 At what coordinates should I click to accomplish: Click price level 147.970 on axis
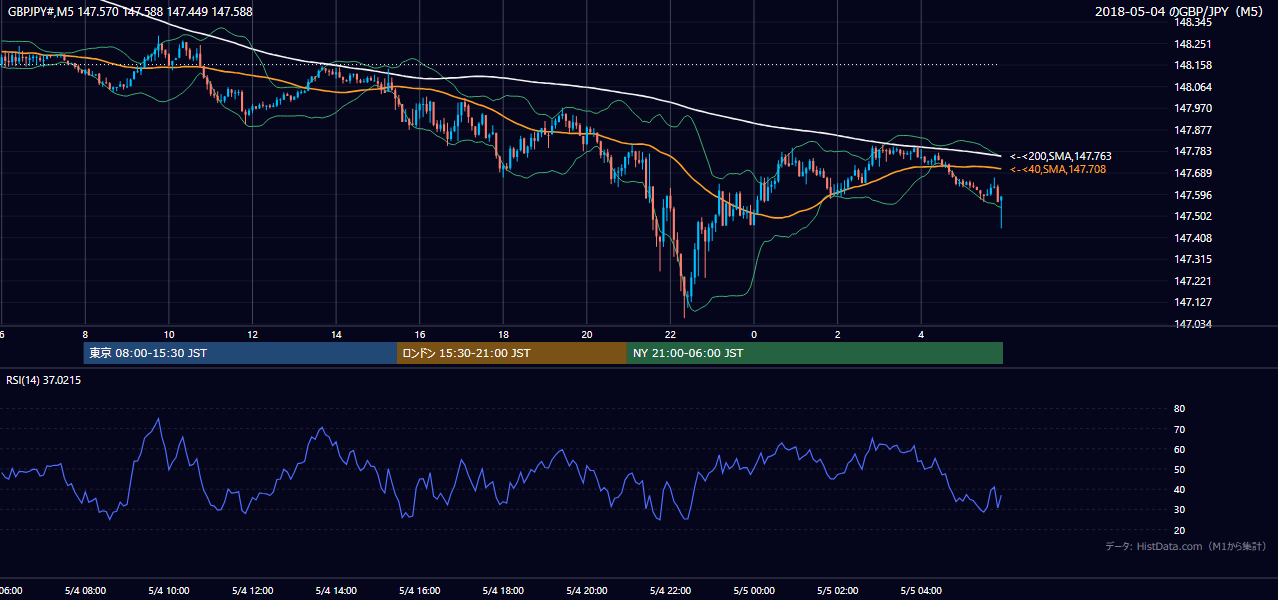1192,108
